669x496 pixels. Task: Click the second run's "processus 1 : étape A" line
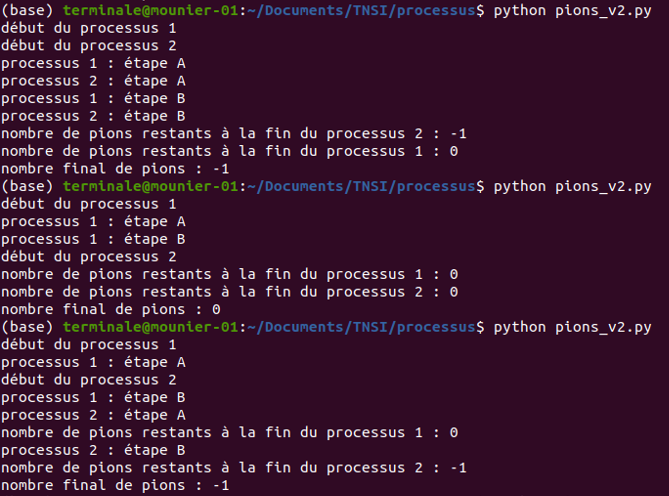(93, 222)
